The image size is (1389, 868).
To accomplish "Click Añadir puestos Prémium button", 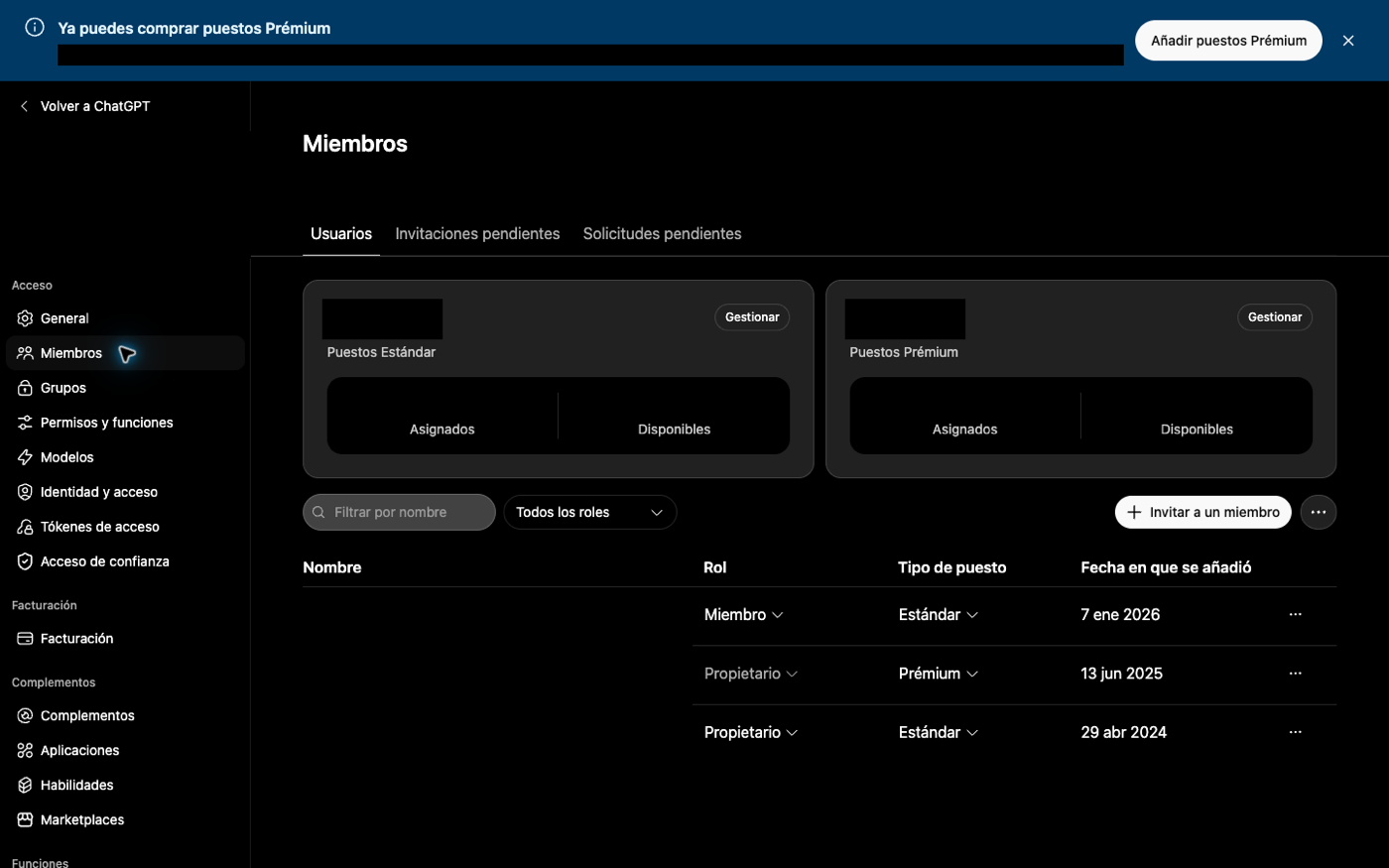I will point(1228,41).
